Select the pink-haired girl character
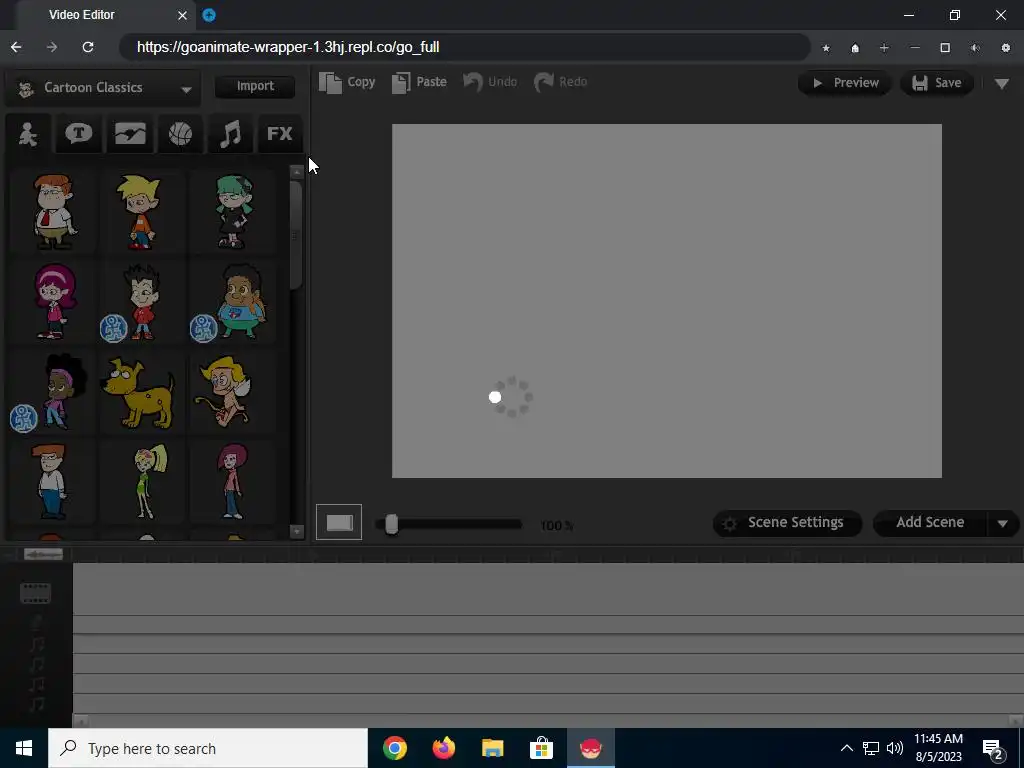The height and width of the screenshot is (768, 1024). click(x=55, y=301)
